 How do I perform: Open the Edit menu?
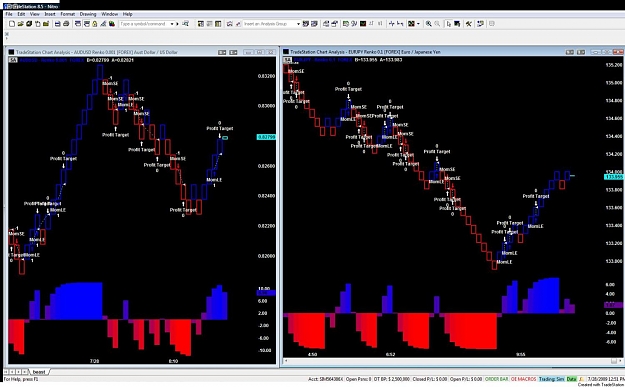pos(21,14)
